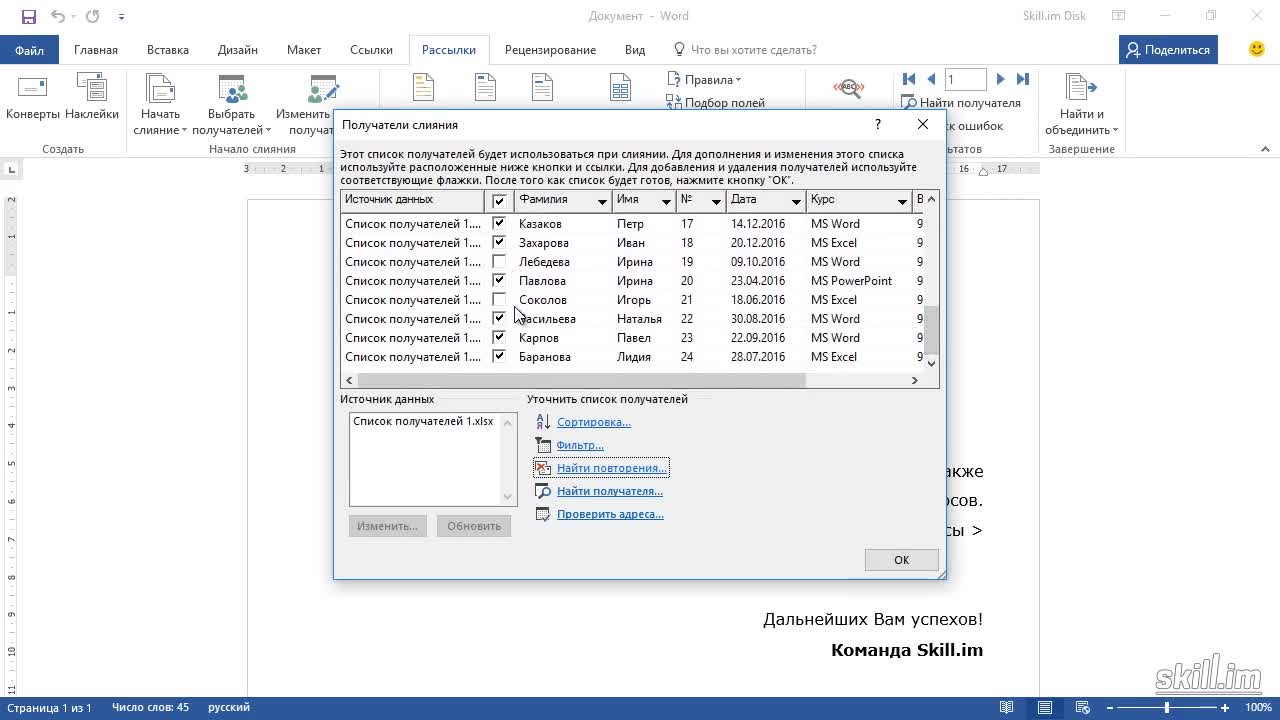Click Match Fields (Подбор полей) icon
Image resolution: width=1280 pixels, height=720 pixels.
click(674, 102)
